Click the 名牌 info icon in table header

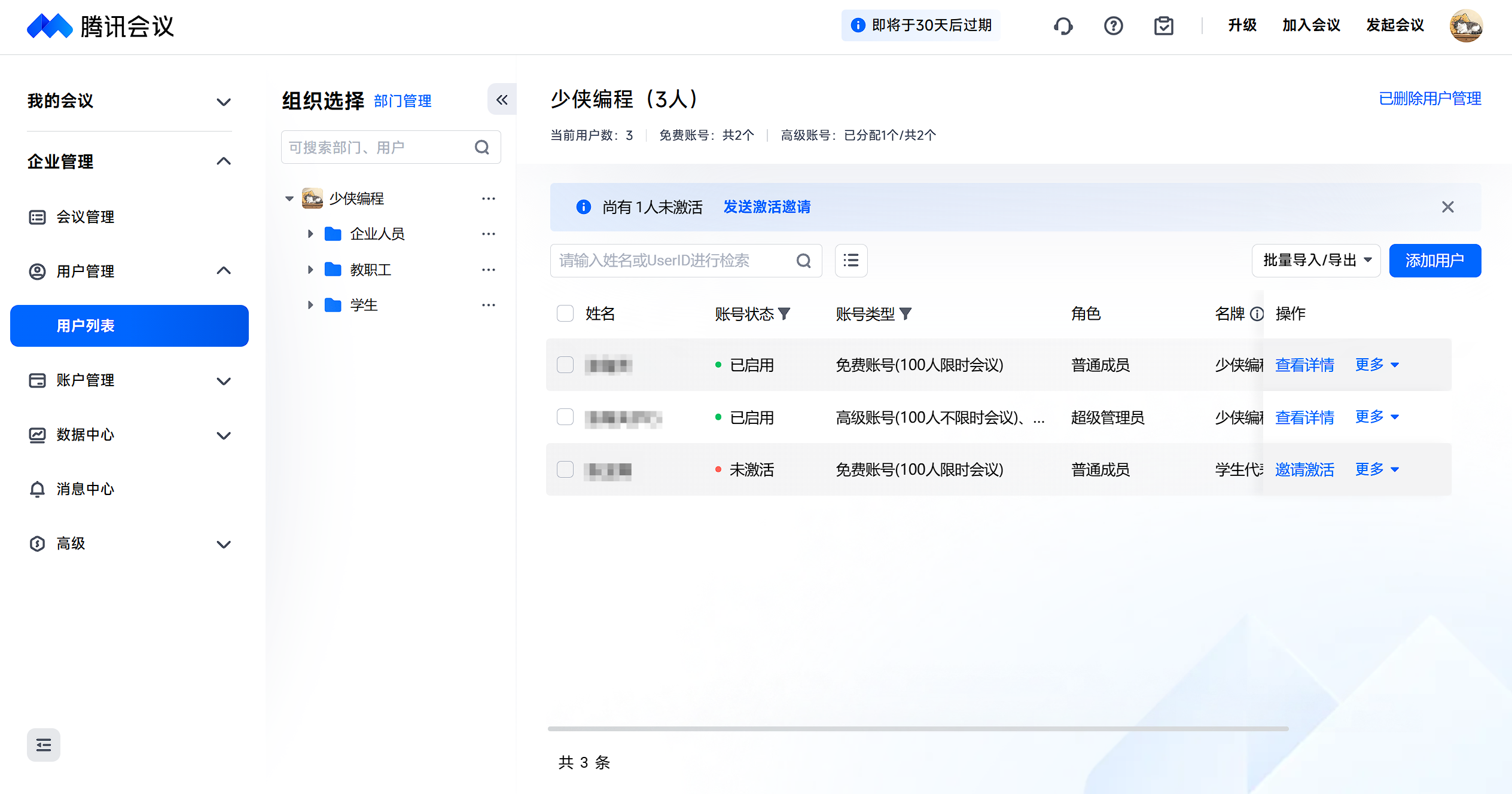1256,313
